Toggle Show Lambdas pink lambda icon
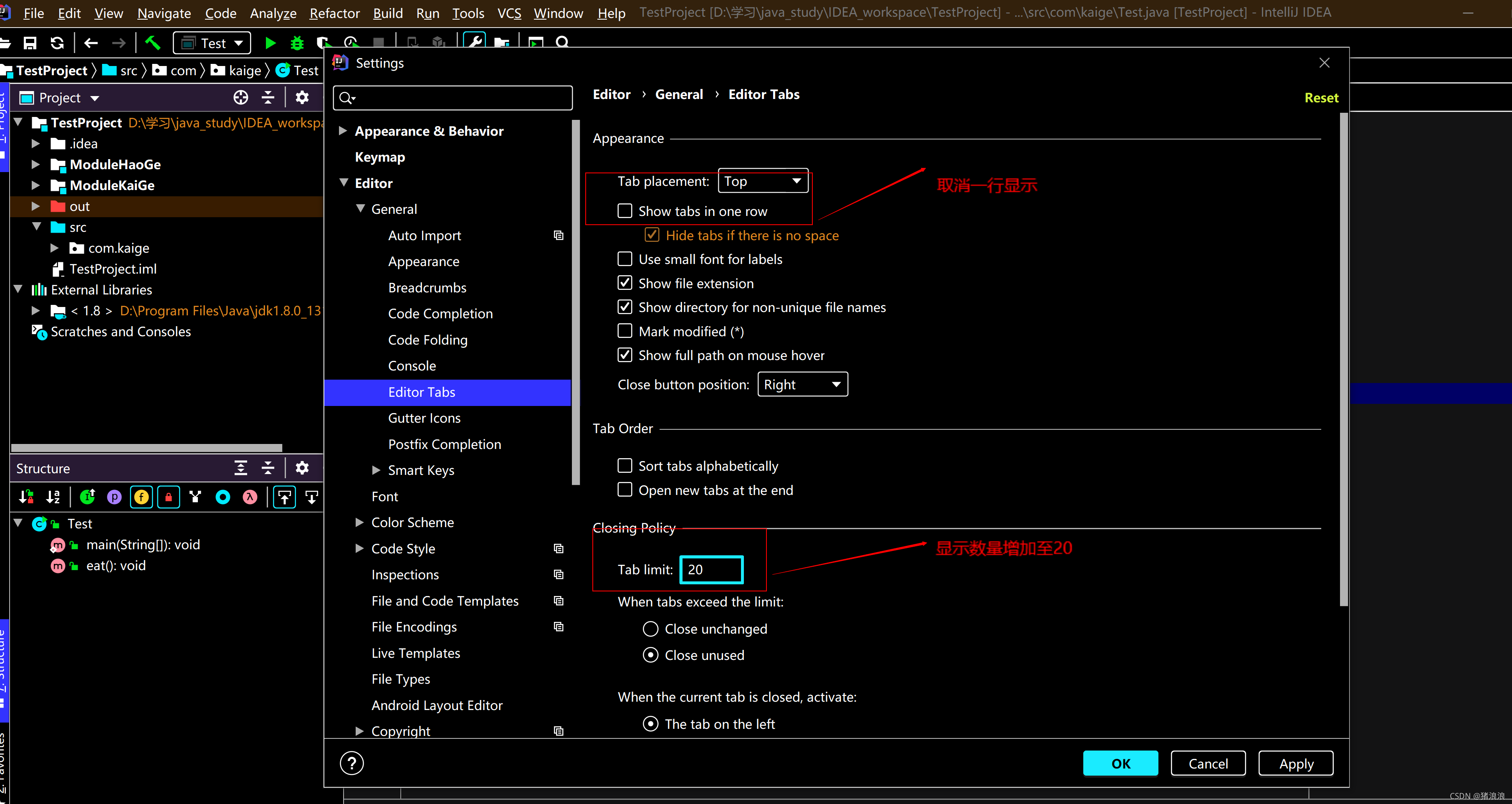 (250, 497)
